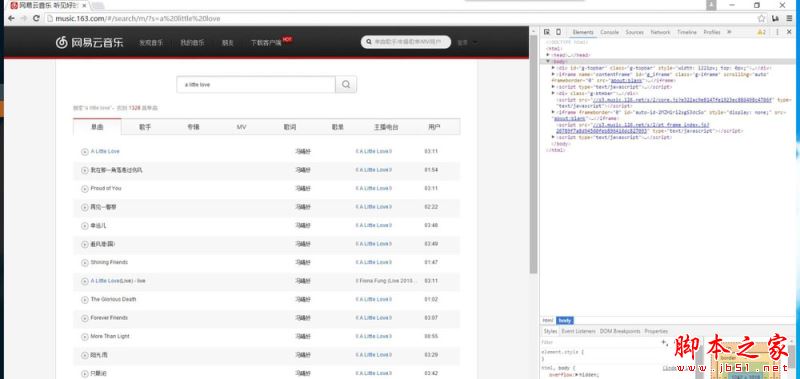Screen dimensions: 800x379
Task: Expand the div class g-btmbar node
Action: point(554,93)
